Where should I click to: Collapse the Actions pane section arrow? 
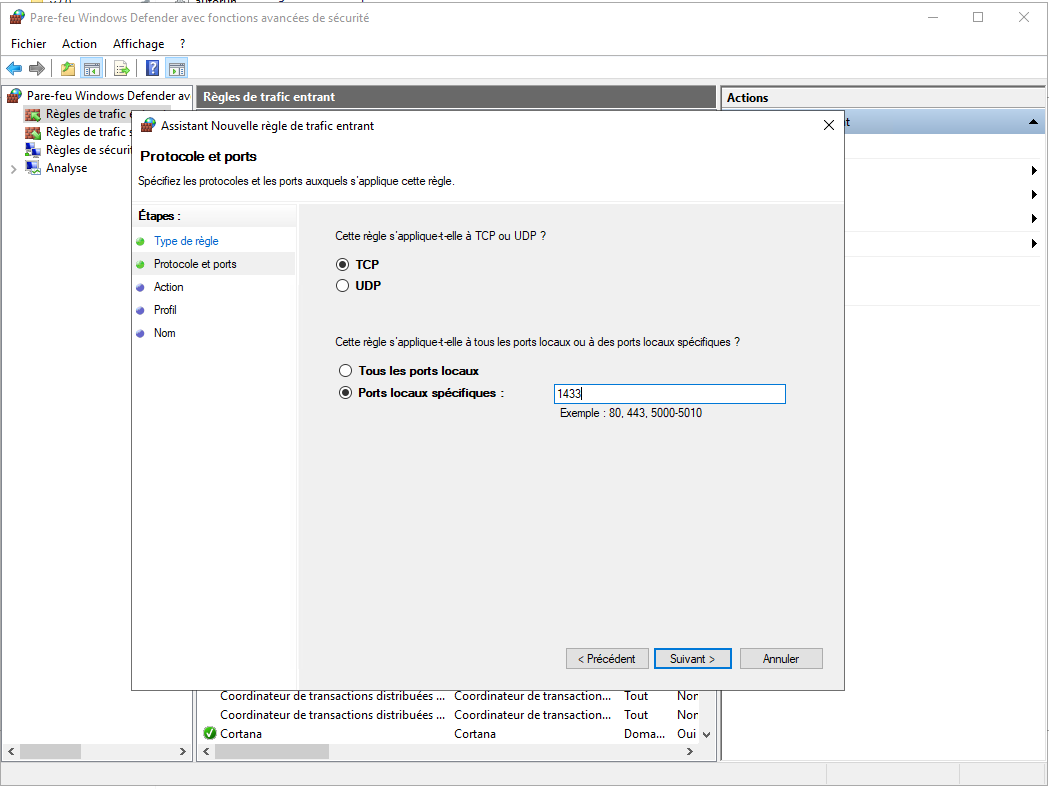coord(1033,122)
